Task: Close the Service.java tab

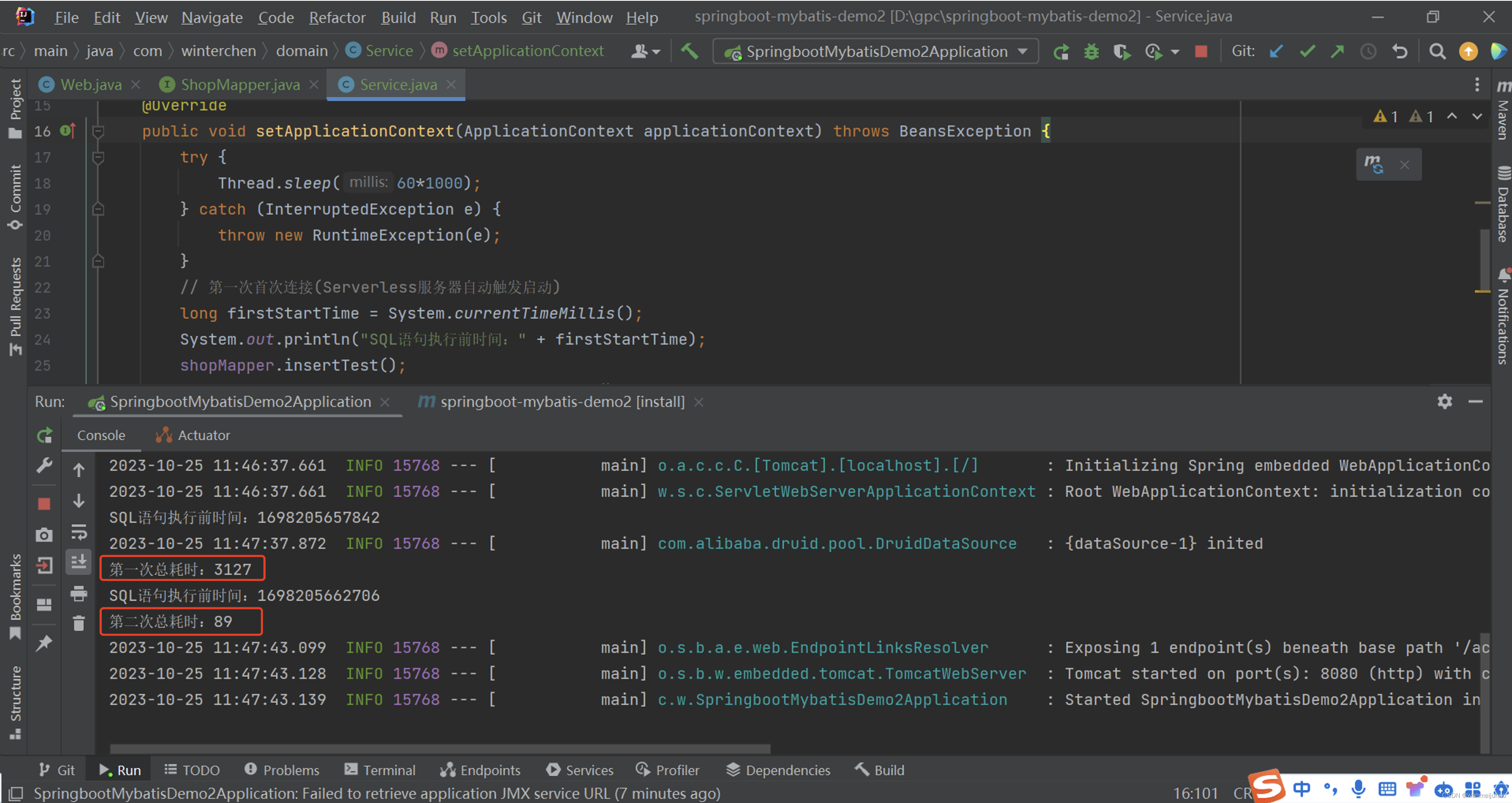Action: coord(451,85)
